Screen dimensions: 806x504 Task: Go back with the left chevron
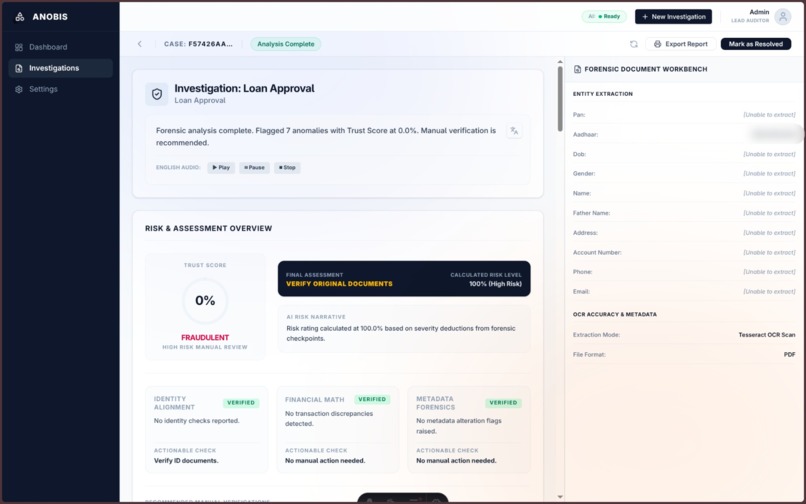tap(140, 44)
